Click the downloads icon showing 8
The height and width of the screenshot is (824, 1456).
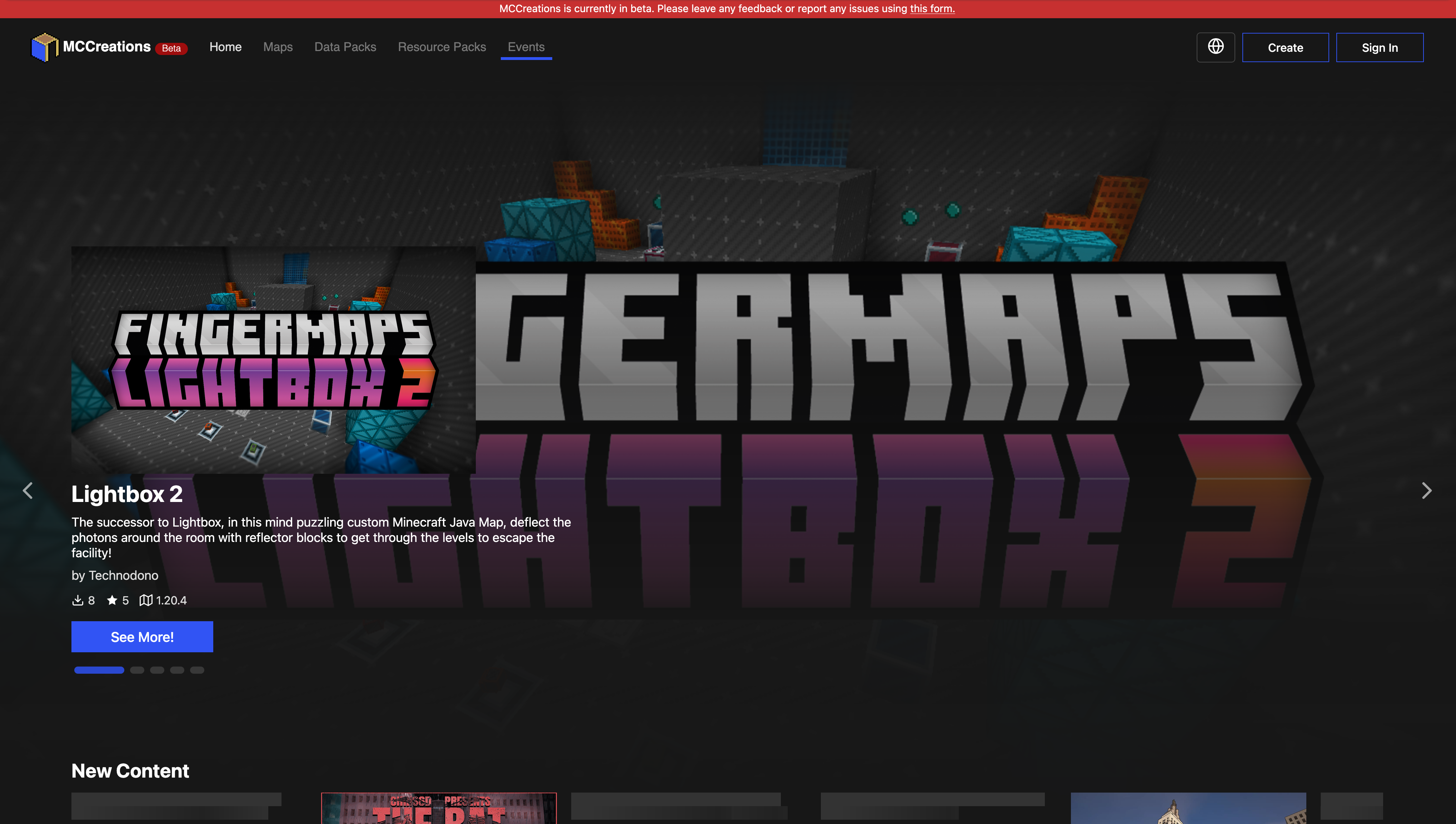point(78,600)
